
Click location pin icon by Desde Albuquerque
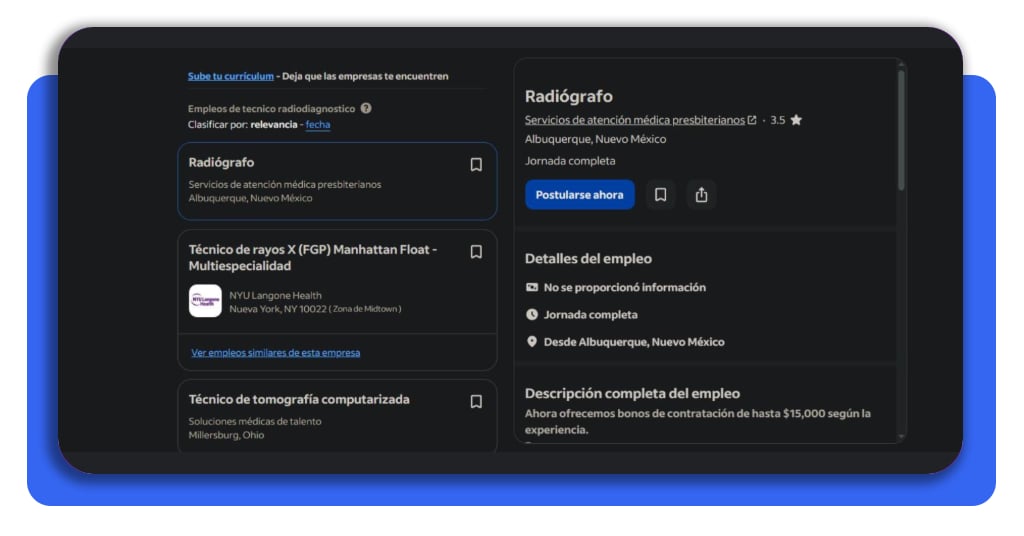[532, 341]
